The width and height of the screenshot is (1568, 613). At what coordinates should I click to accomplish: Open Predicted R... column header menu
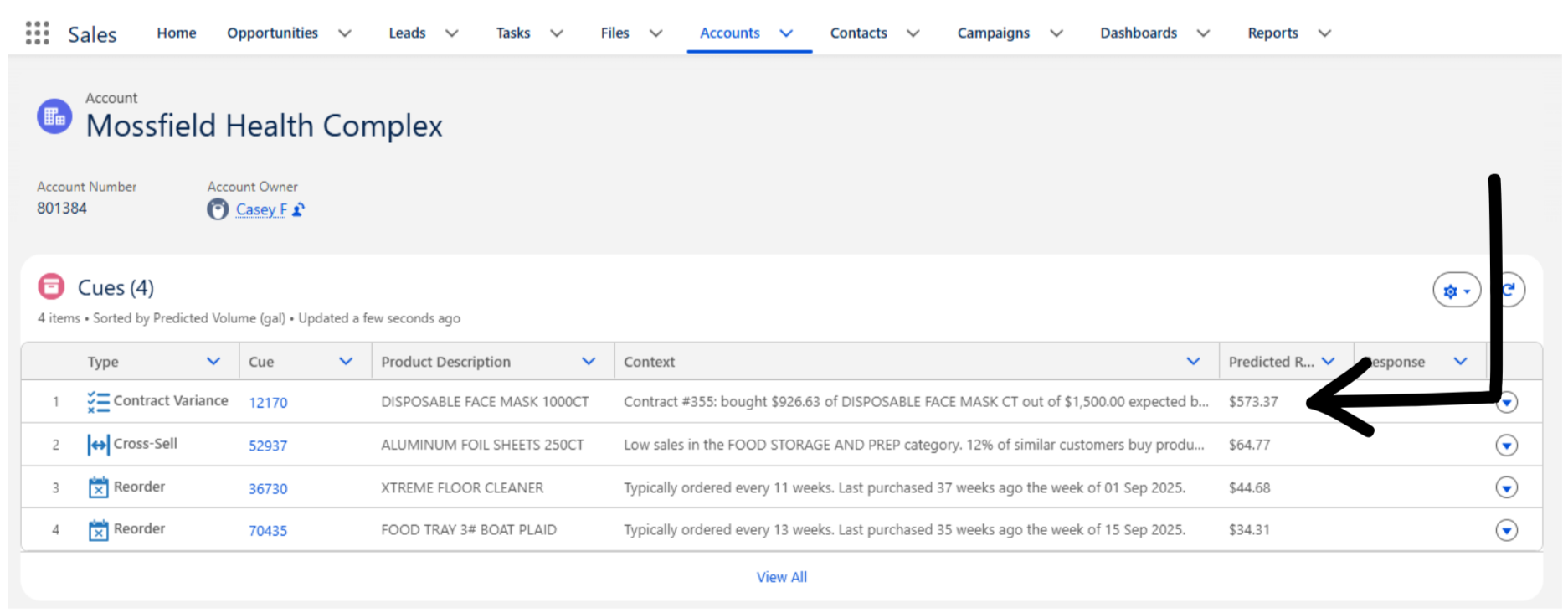1329,361
